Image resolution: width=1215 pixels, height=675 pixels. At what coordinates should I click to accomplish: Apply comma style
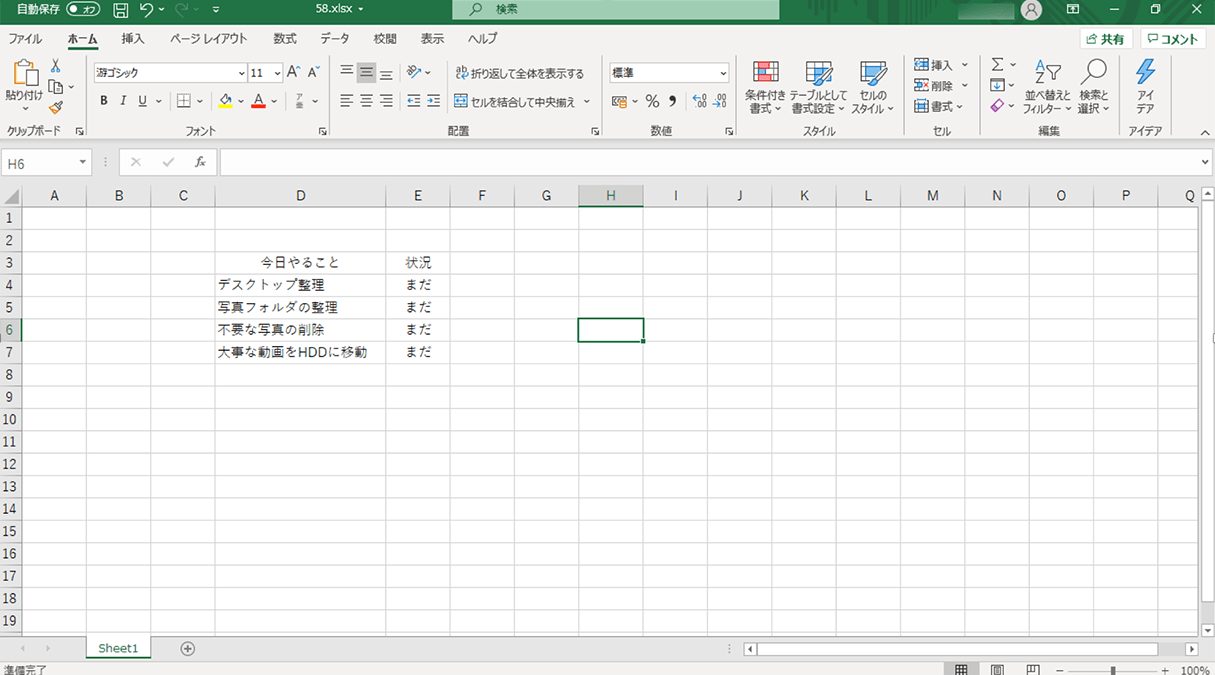(672, 101)
